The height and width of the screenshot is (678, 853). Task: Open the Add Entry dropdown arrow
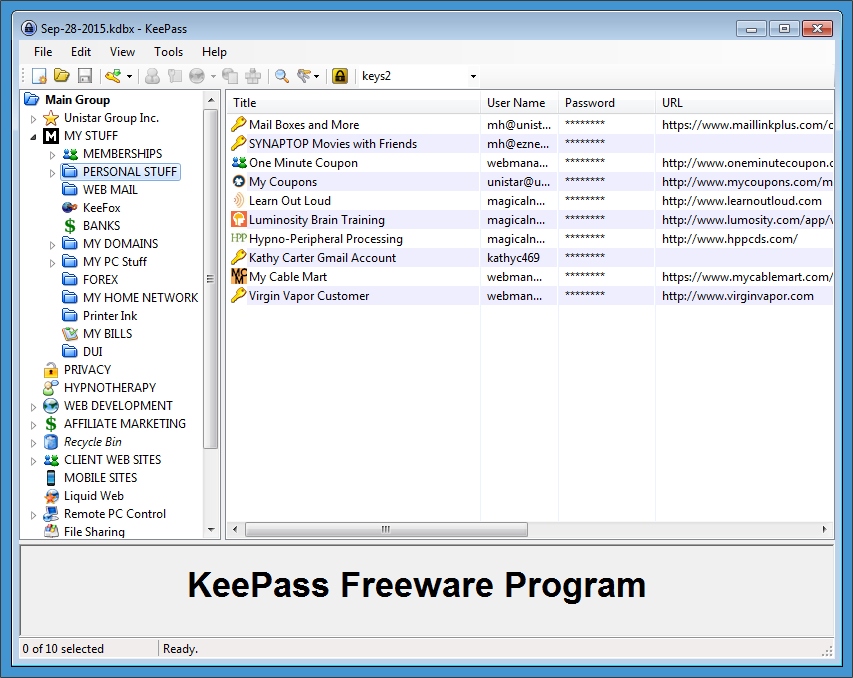(129, 77)
